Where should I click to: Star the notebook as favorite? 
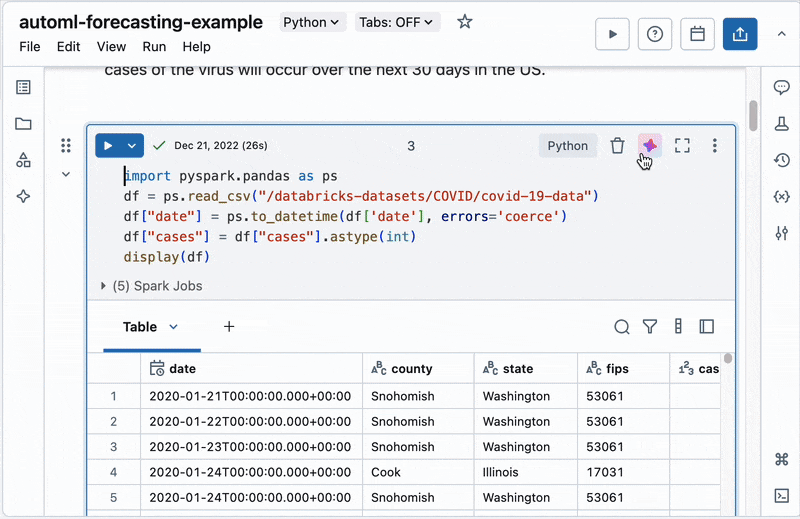tap(465, 22)
